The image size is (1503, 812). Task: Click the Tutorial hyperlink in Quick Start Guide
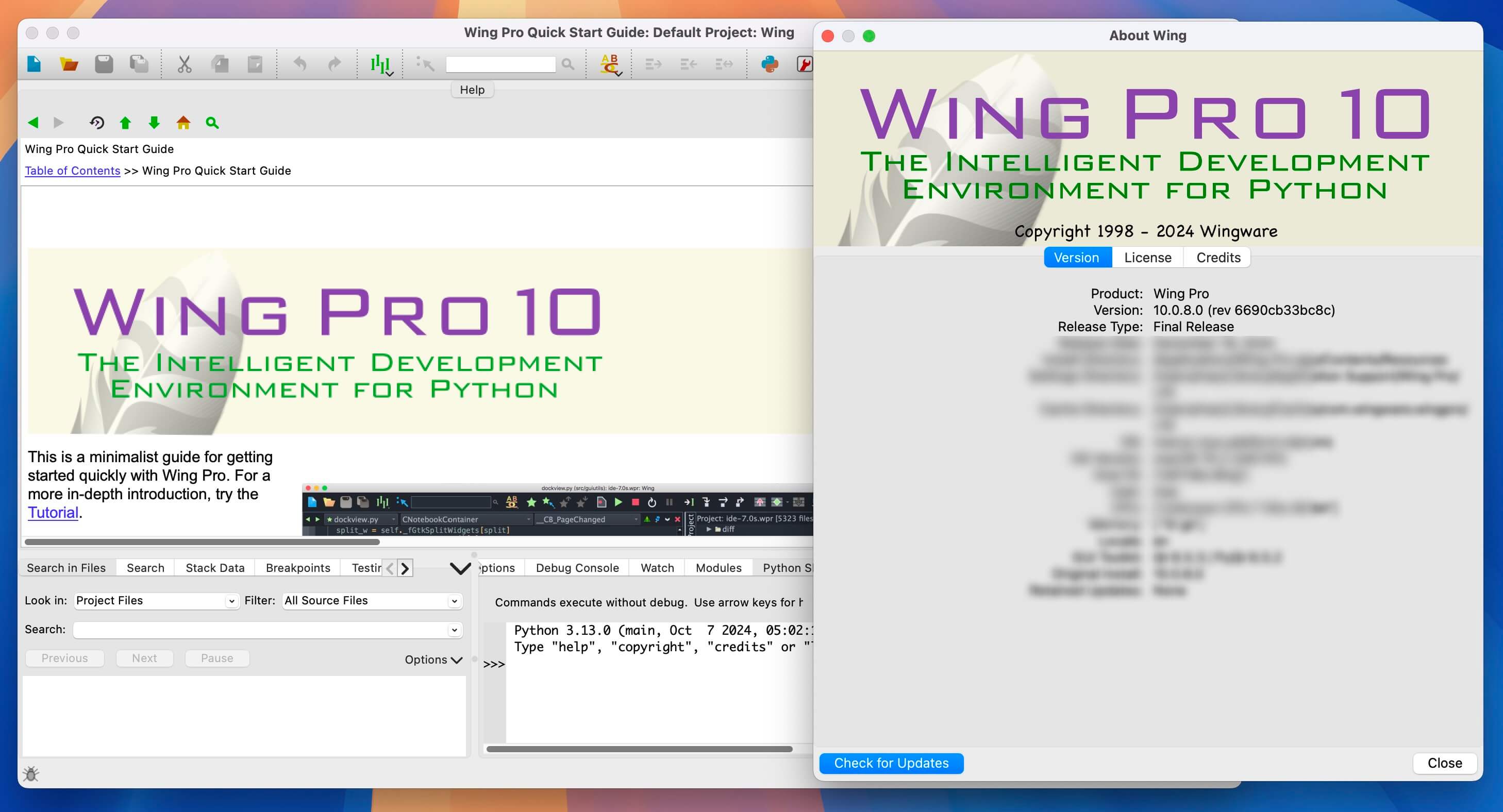tap(51, 512)
